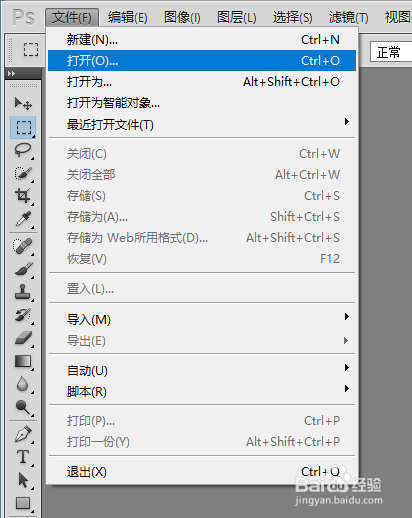Open the 视图 menu
412x518 pixels.
pos(397,17)
